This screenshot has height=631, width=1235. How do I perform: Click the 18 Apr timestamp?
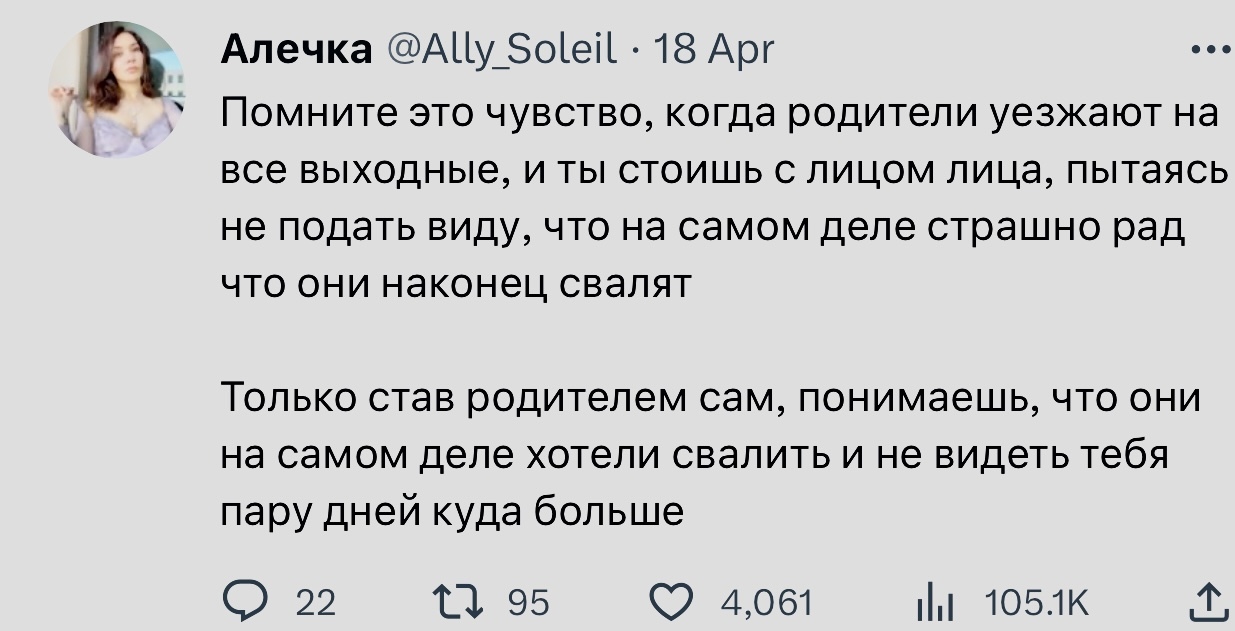pyautogui.click(x=713, y=49)
